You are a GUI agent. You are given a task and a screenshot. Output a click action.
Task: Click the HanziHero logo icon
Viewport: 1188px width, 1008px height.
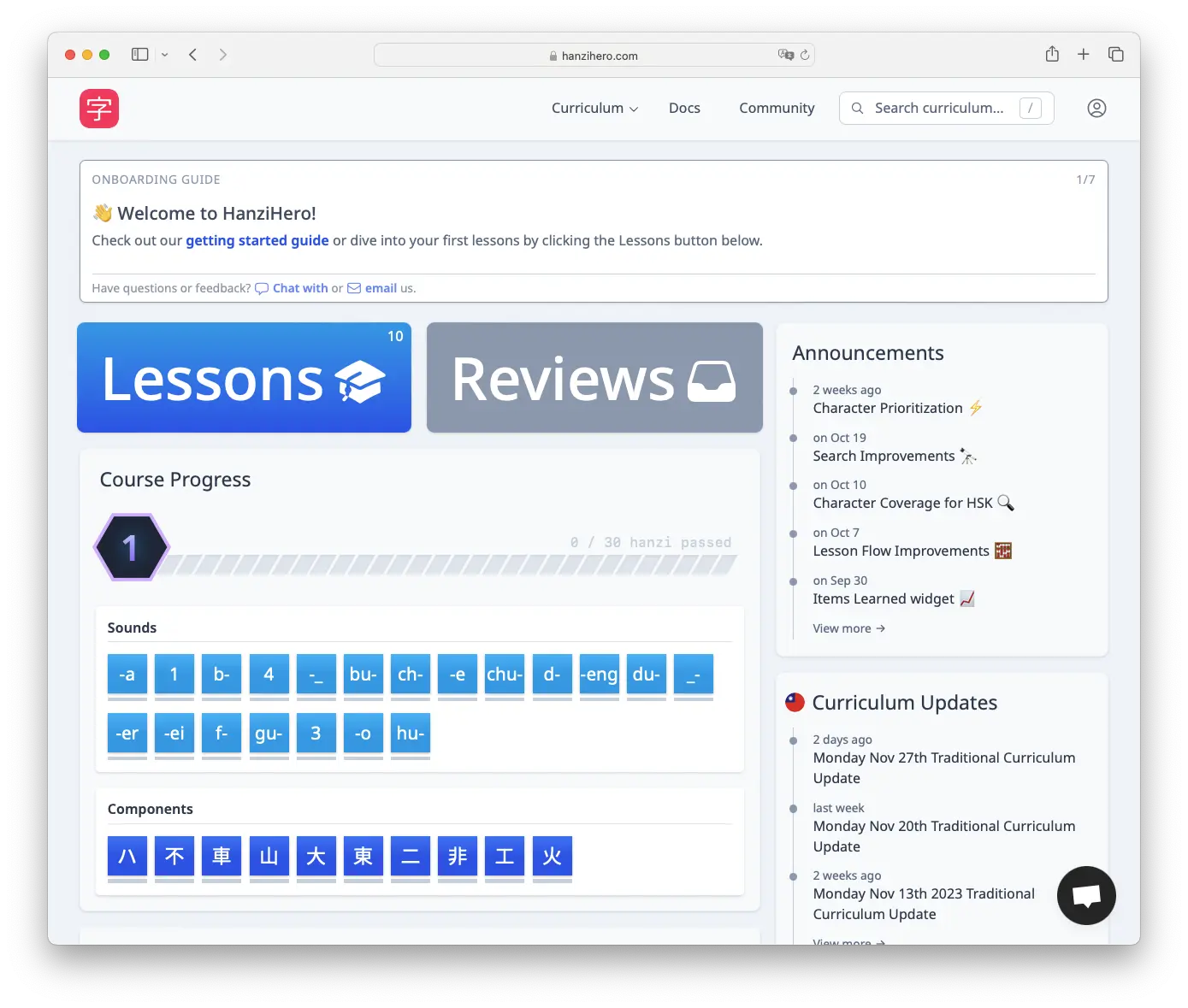pos(99,109)
